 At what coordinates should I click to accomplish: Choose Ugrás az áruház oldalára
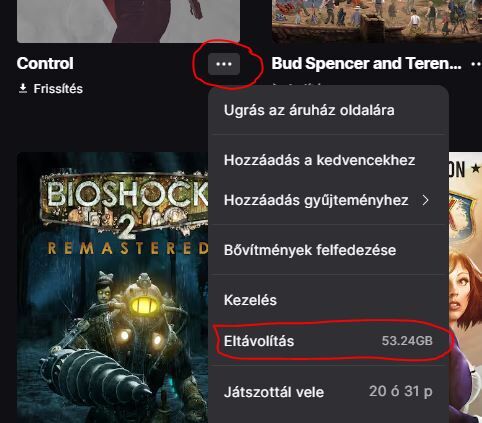[309, 110]
